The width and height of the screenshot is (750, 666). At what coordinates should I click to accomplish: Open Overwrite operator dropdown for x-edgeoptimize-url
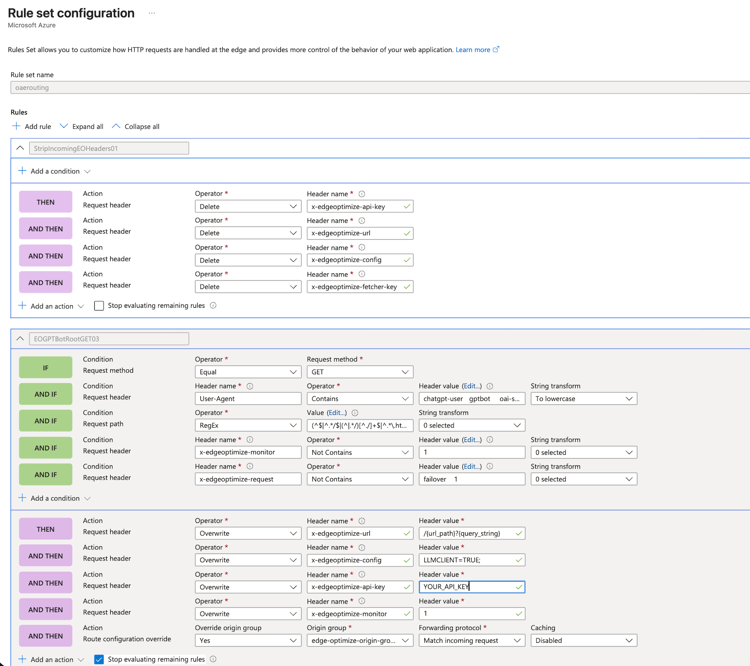tap(248, 533)
